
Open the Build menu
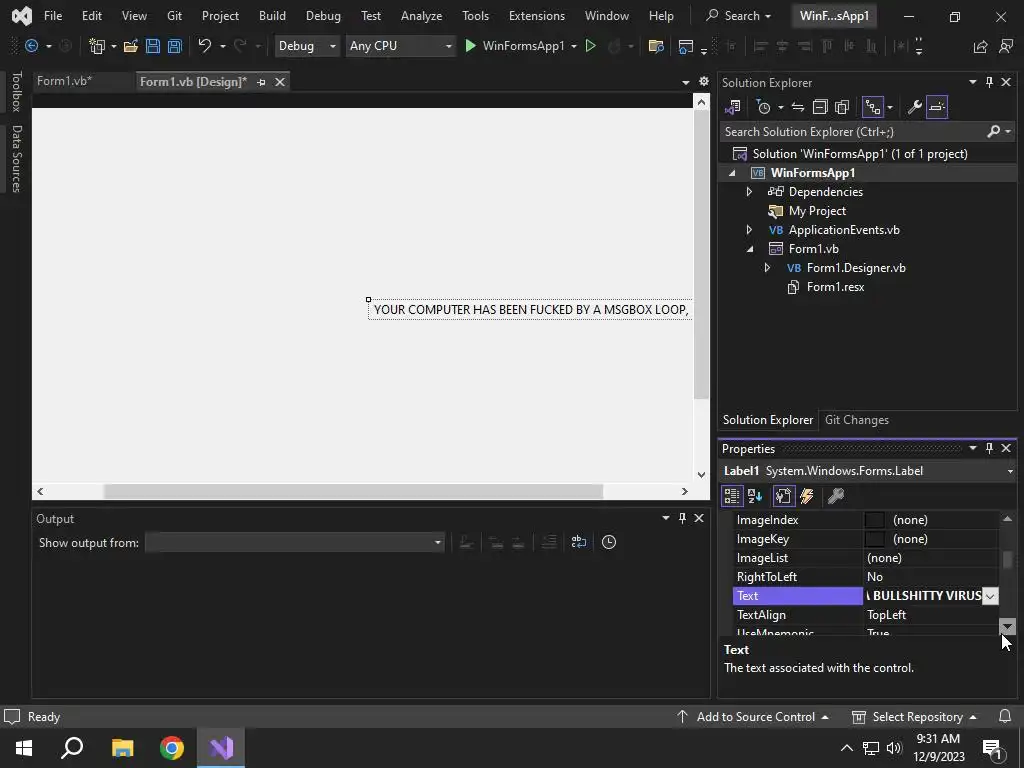pos(272,16)
